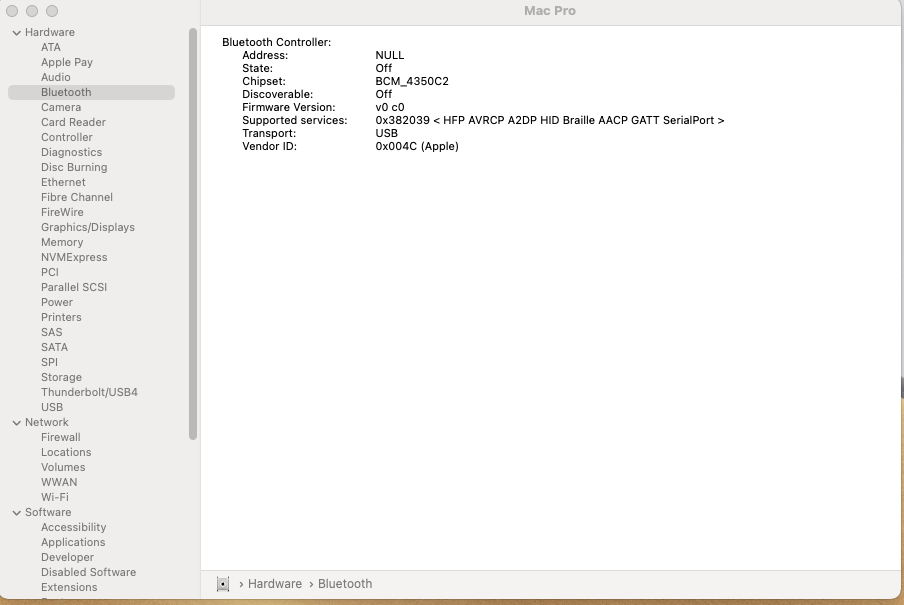Show Power information
This screenshot has height=605, width=904.
pyautogui.click(x=57, y=302)
